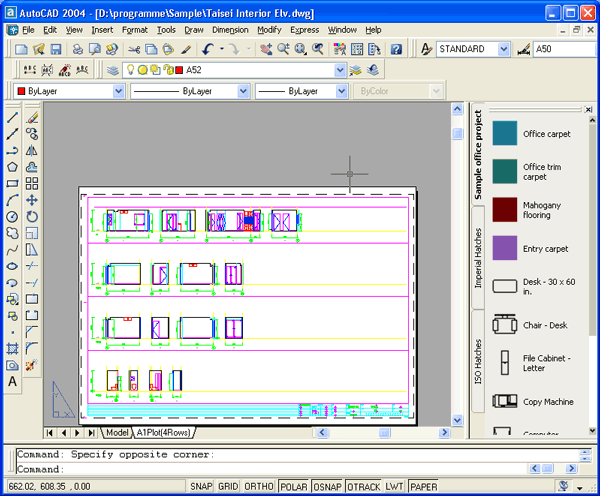Pick the Mahogany flooring swatch
This screenshot has width=600, height=496.
[x=505, y=210]
